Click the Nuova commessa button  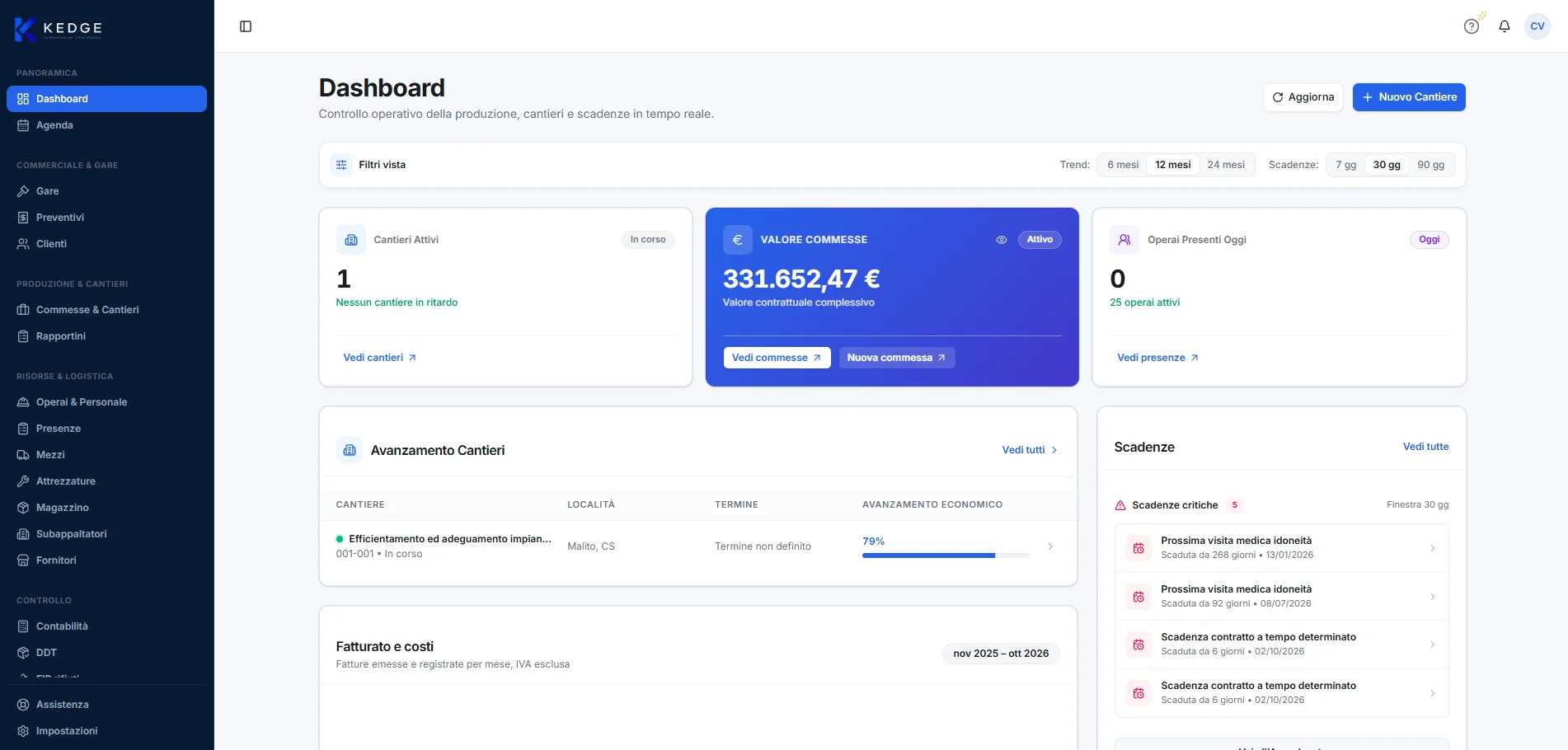click(897, 358)
